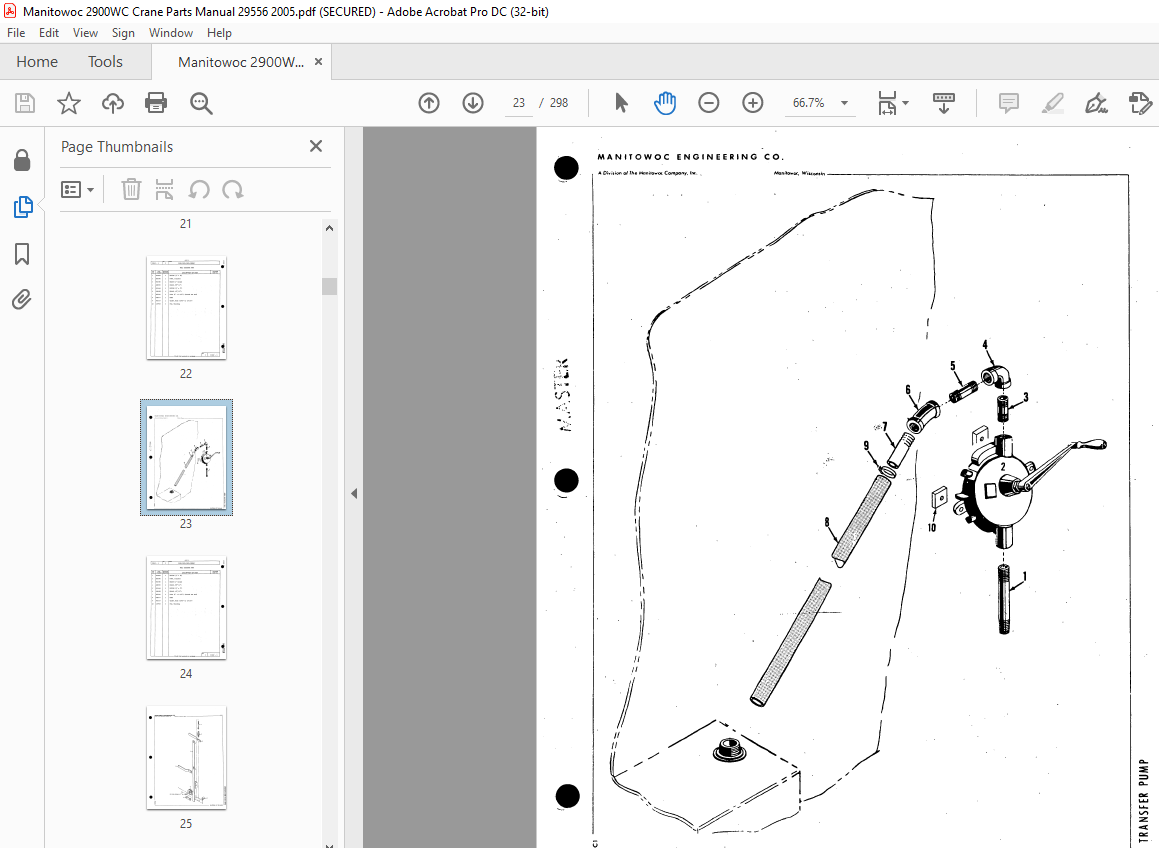Select page 23 thumbnail
Viewport: 1159px width, 848px height.
coord(186,457)
